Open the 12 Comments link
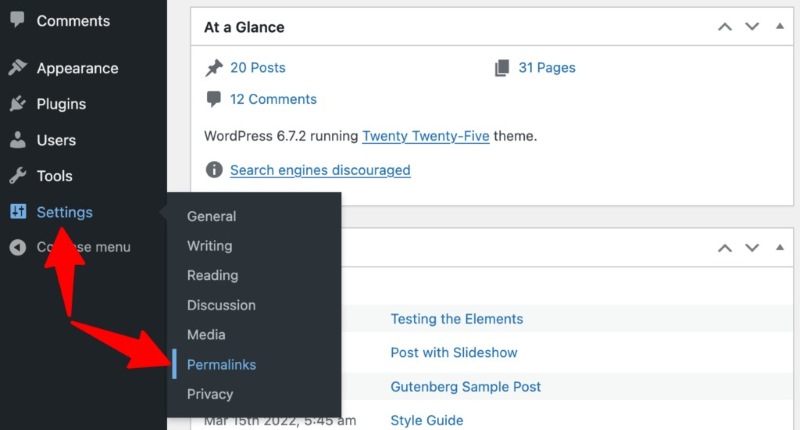 273,99
